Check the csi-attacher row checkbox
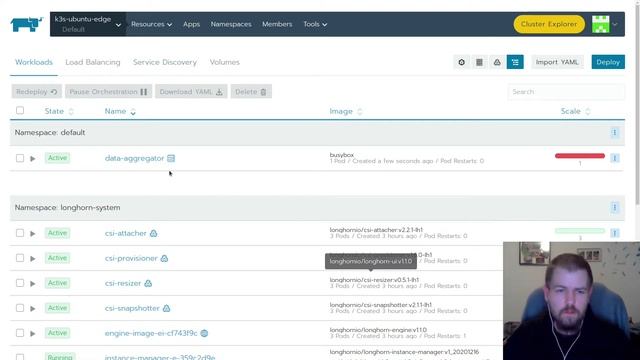Image resolution: width=640 pixels, height=360 pixels. 20,233
